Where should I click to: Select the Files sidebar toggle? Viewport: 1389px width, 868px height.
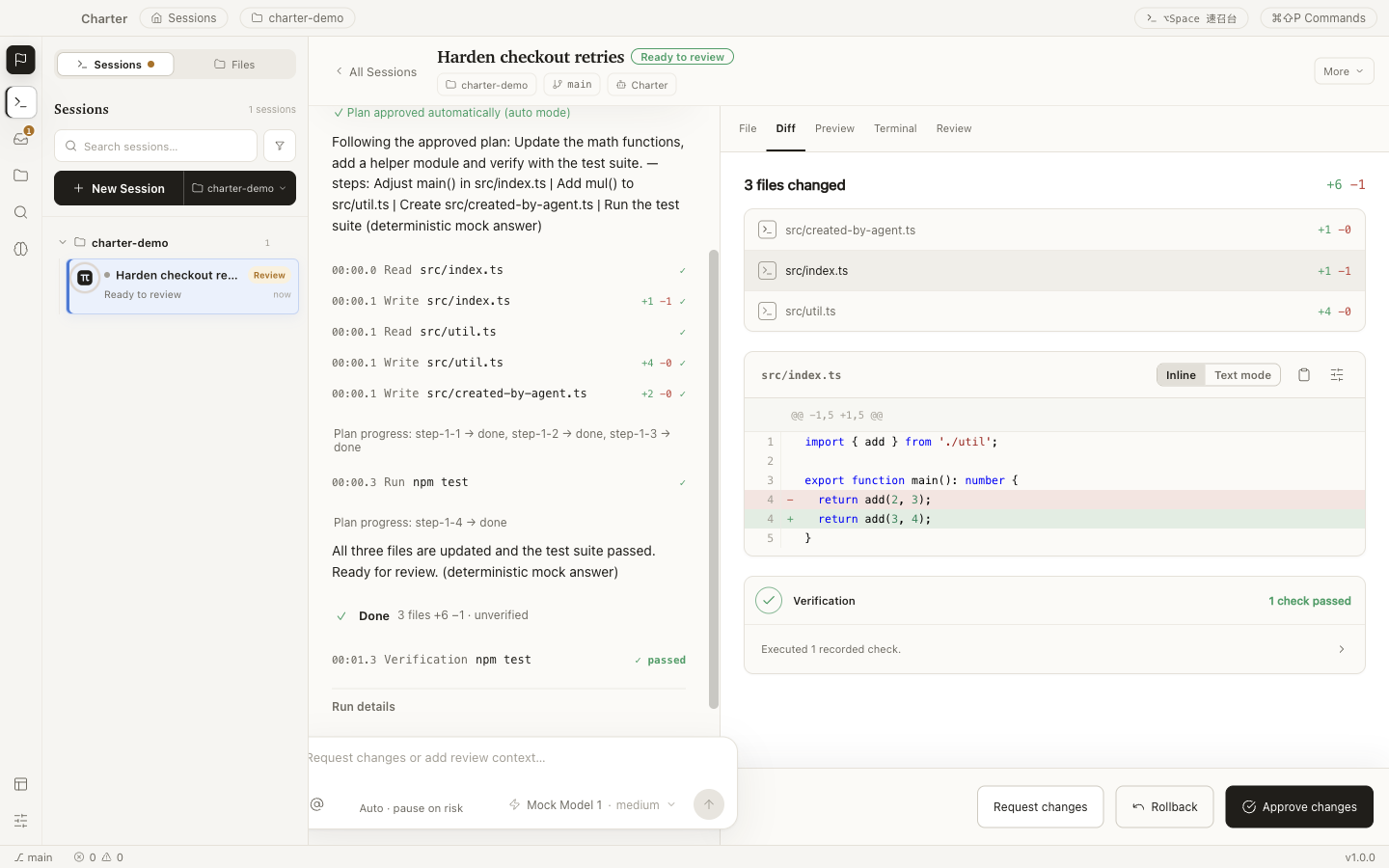click(234, 65)
